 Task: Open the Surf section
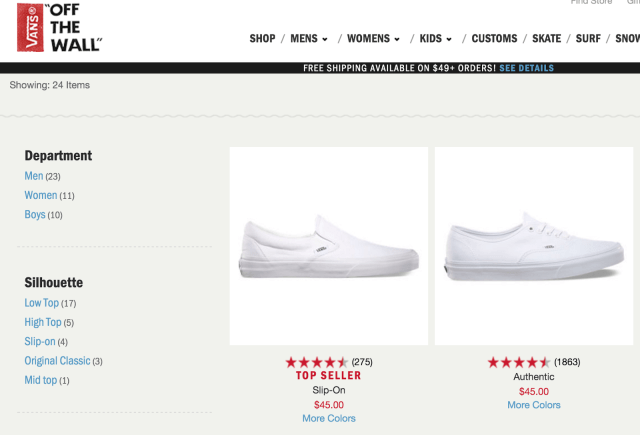pyautogui.click(x=587, y=39)
